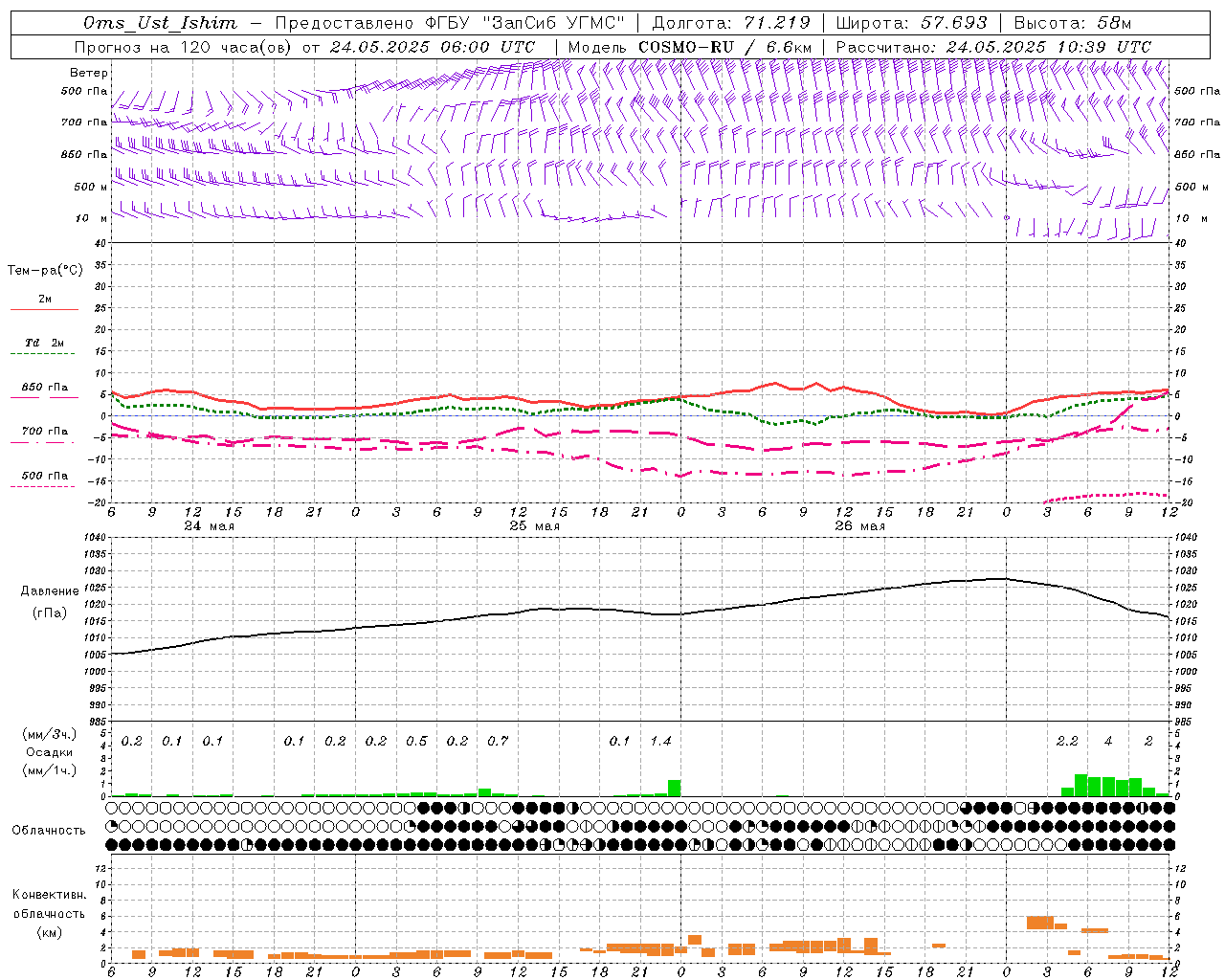The image size is (1225, 980).
Task: Click the model name COSMO-RU / 6.6км
Action: pos(725,47)
